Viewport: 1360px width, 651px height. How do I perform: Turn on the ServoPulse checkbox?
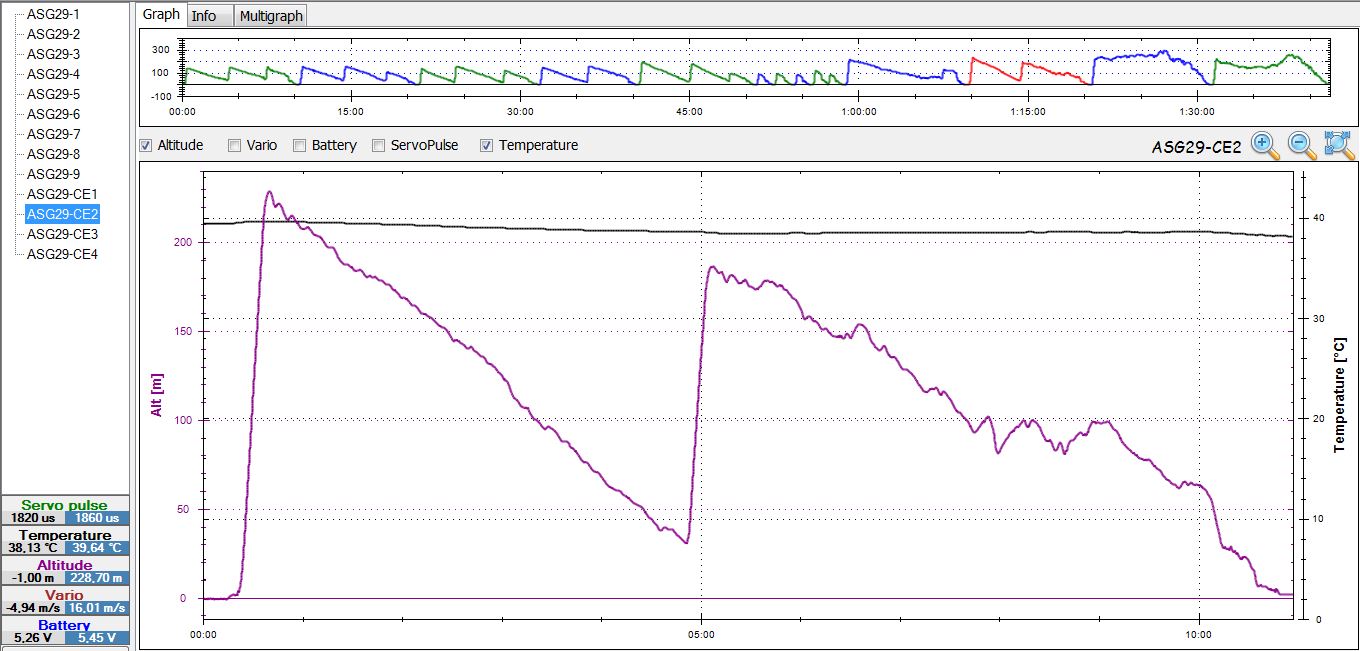[x=379, y=146]
